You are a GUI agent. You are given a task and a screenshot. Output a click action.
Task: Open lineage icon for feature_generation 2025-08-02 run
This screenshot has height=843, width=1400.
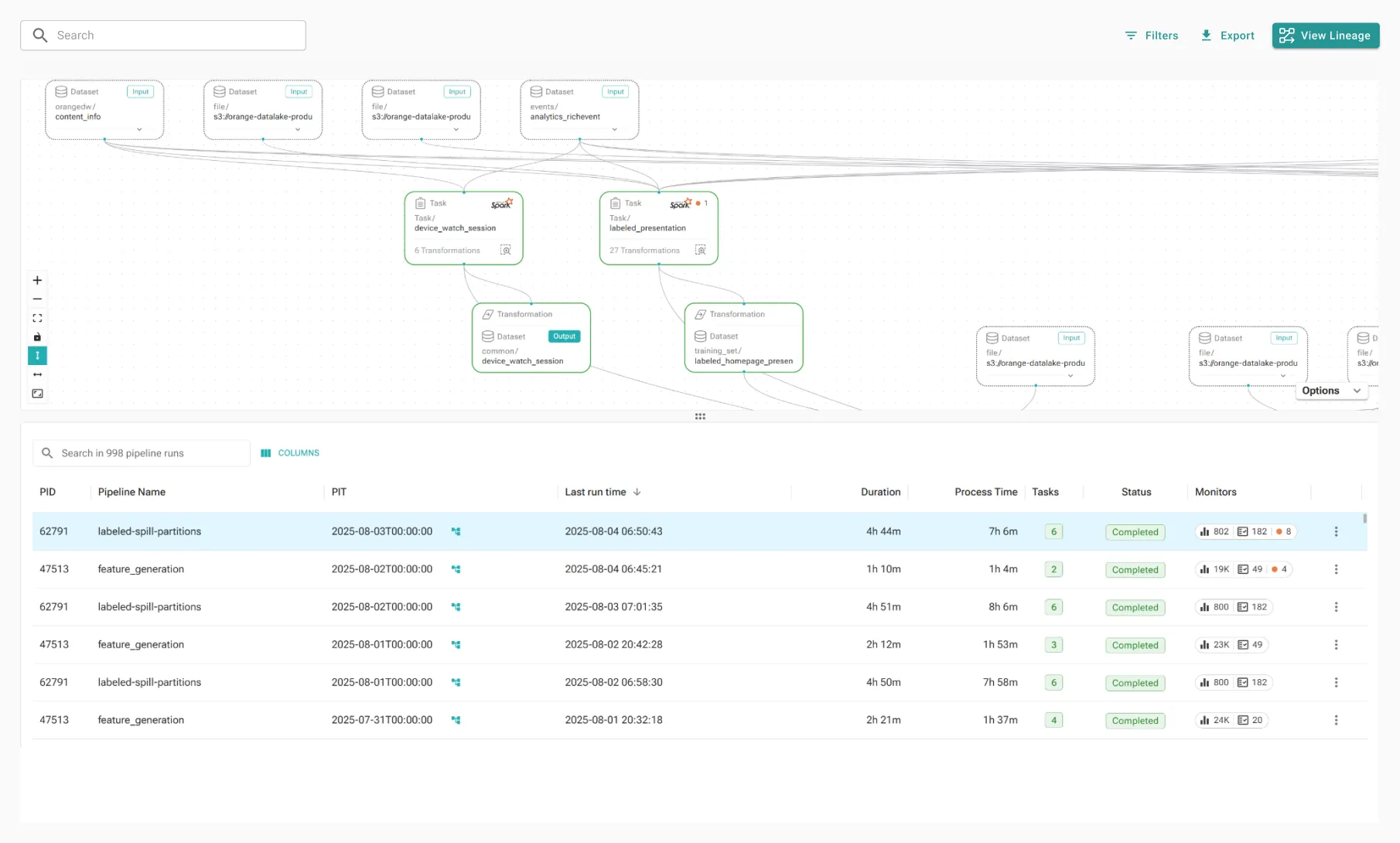(x=456, y=569)
